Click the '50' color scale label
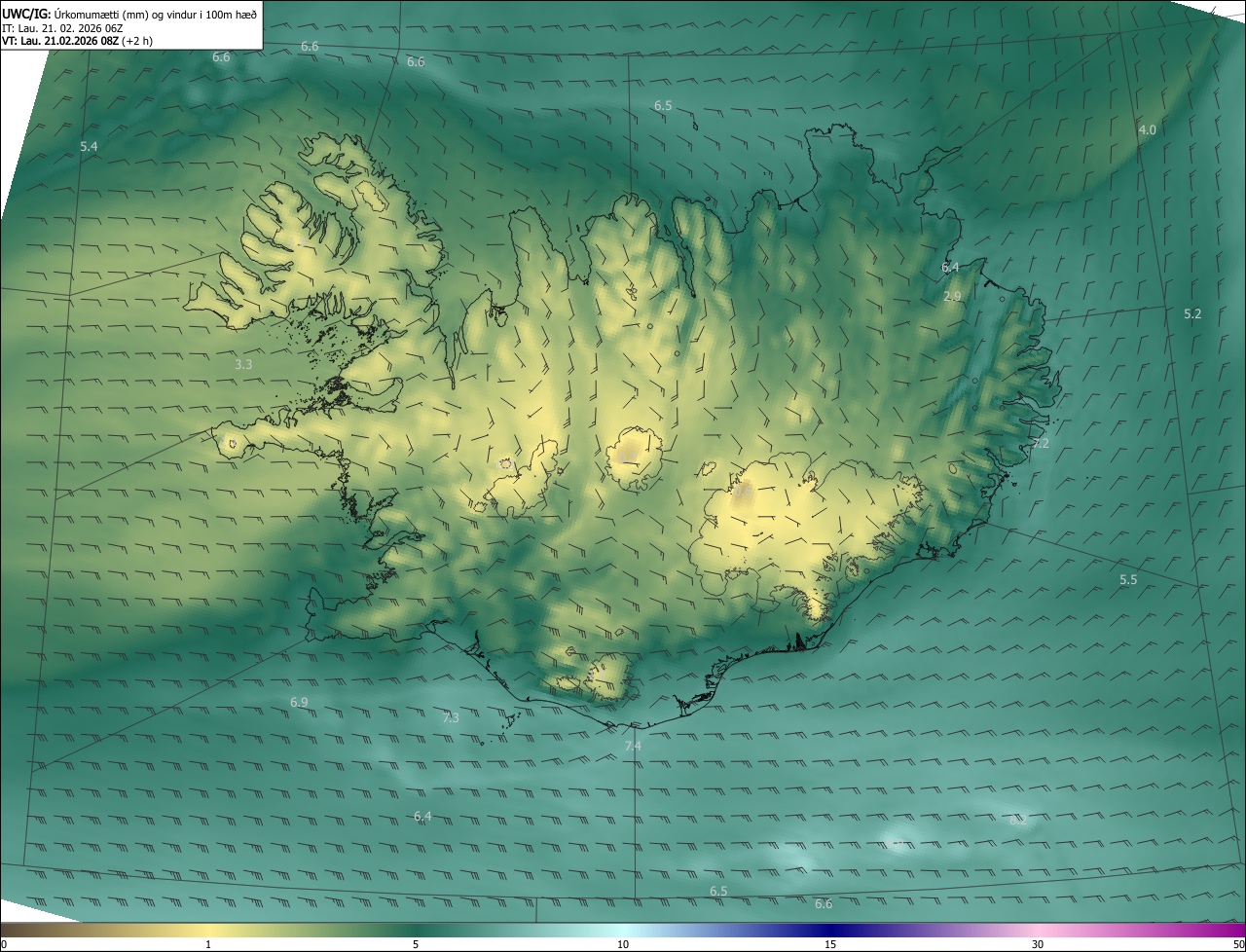 [1238, 944]
